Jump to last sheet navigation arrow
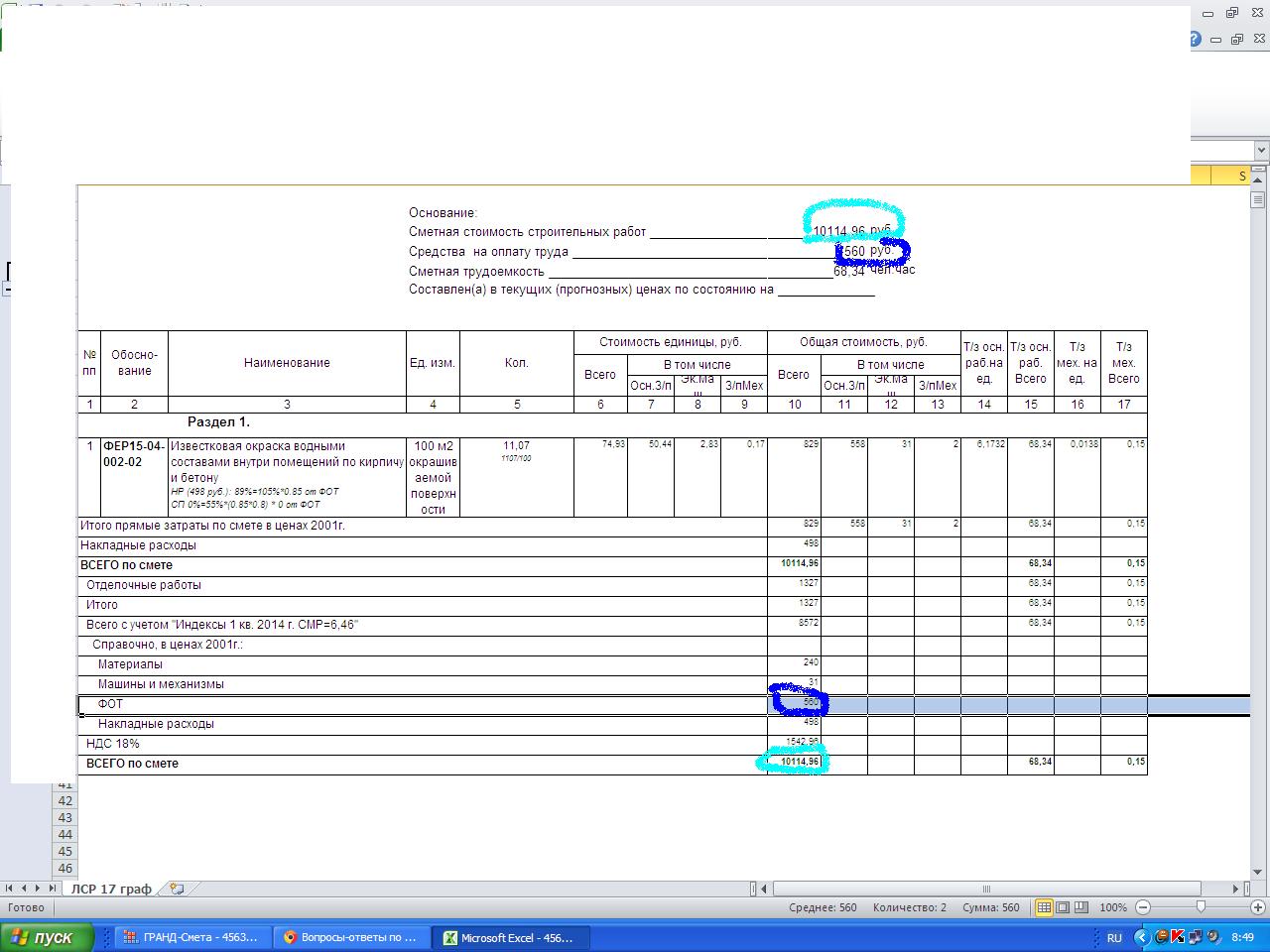Image resolution: width=1270 pixels, height=952 pixels. pyautogui.click(x=52, y=889)
